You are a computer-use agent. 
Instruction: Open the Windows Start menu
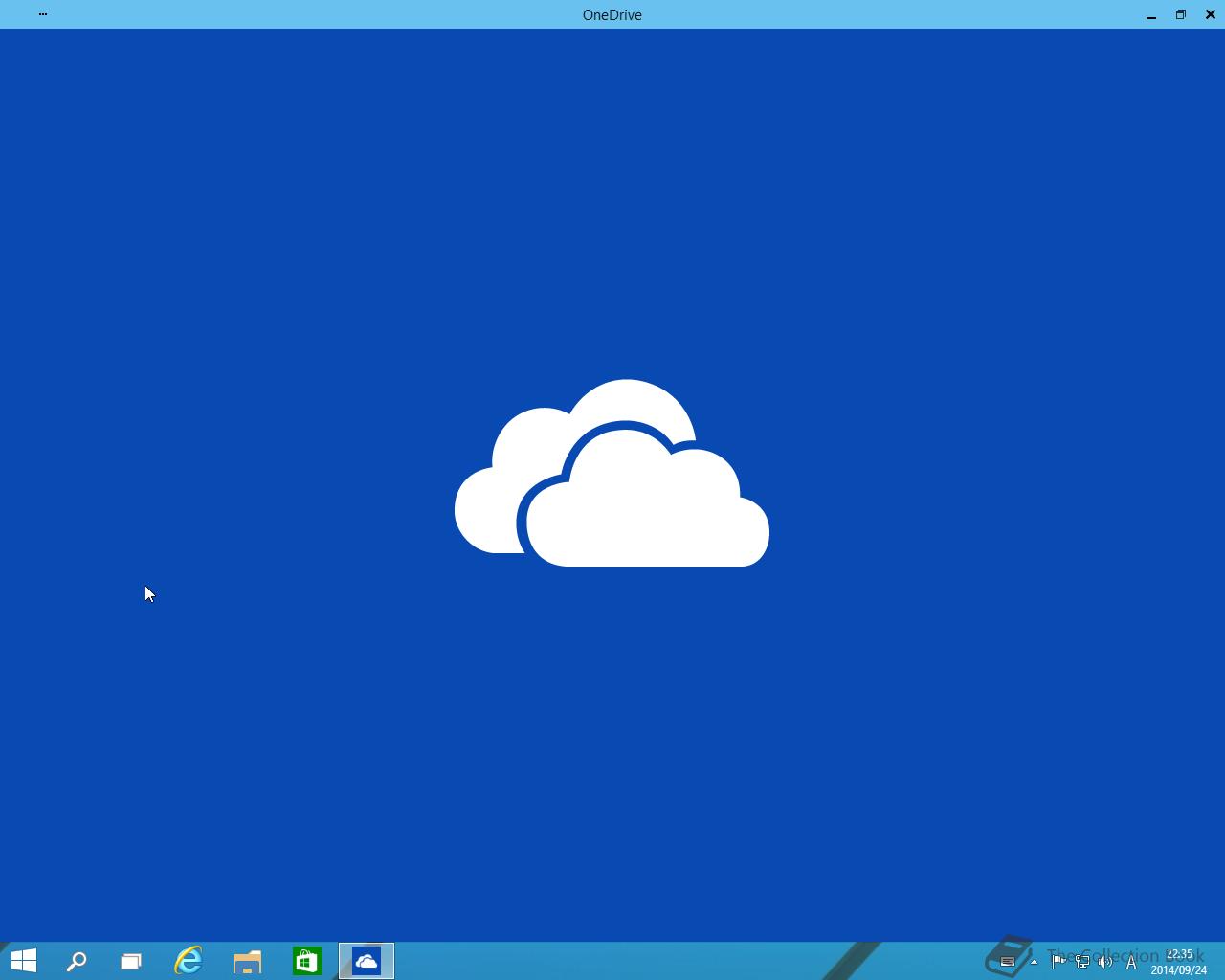[23, 961]
